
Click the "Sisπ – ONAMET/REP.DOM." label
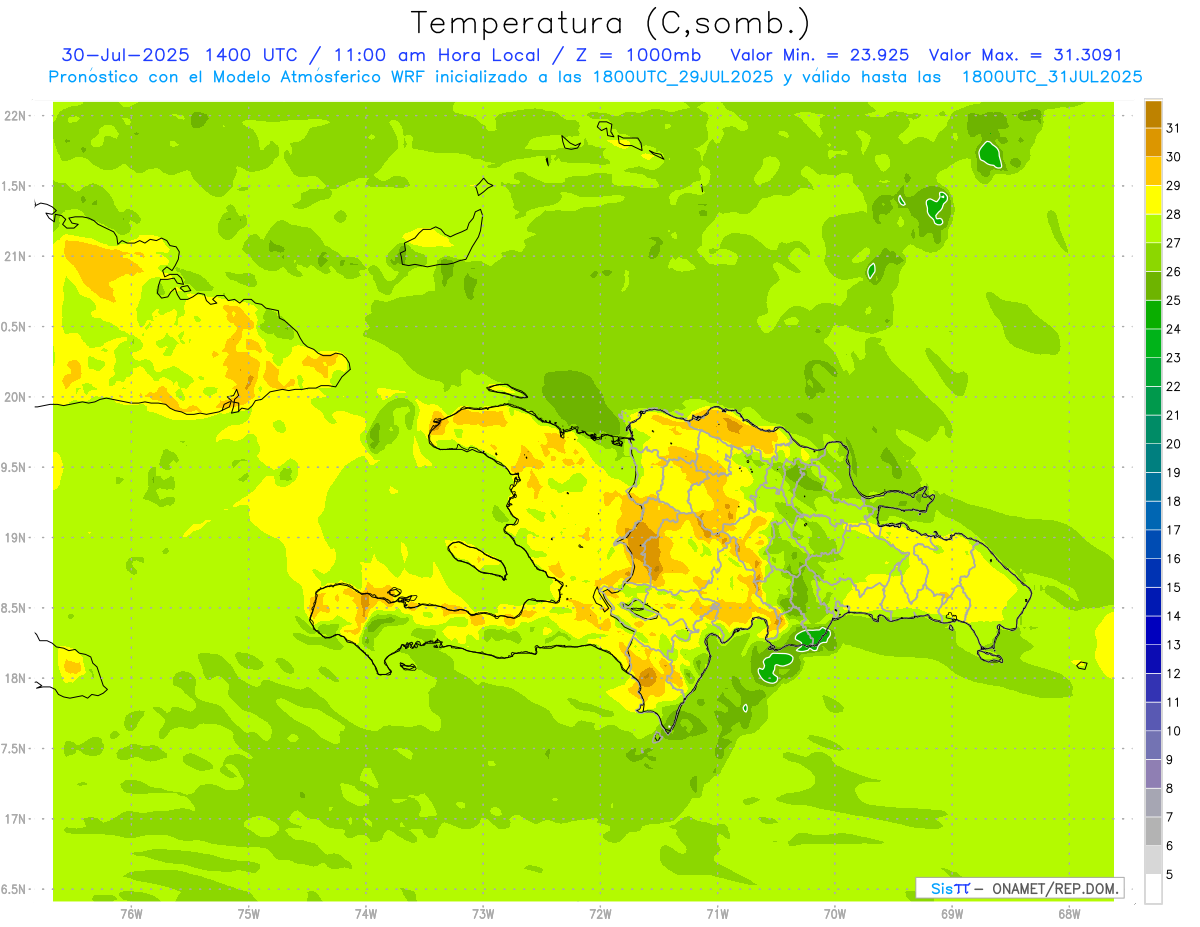1019,888
